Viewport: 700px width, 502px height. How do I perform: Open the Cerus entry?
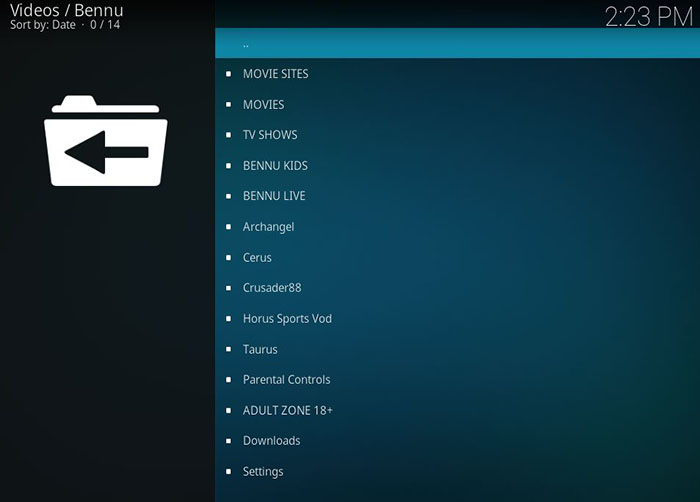pos(457,258)
